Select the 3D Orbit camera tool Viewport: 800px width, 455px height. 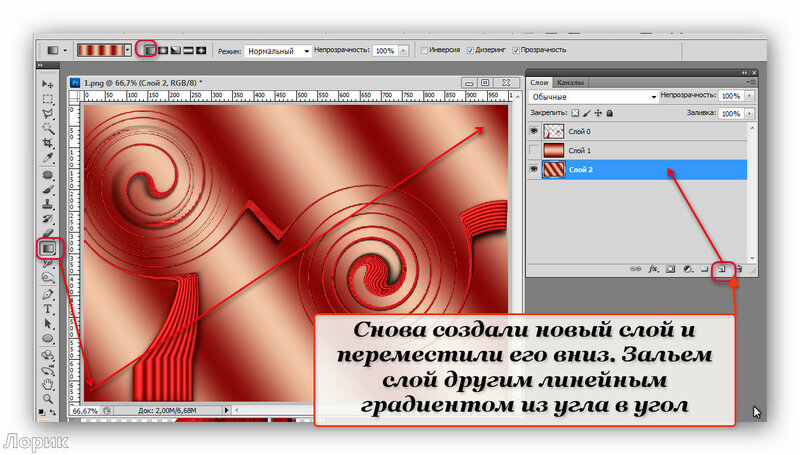point(48,370)
